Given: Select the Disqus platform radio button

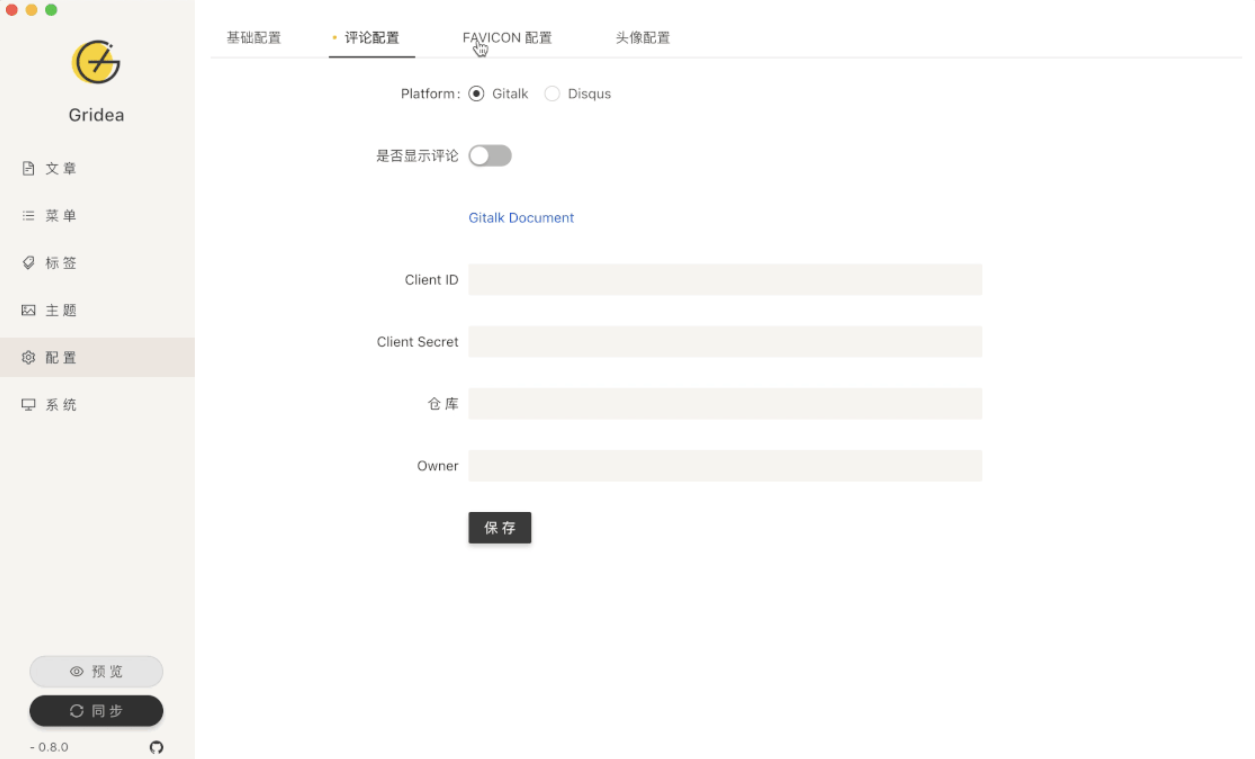Looking at the screenshot, I should click(x=552, y=93).
